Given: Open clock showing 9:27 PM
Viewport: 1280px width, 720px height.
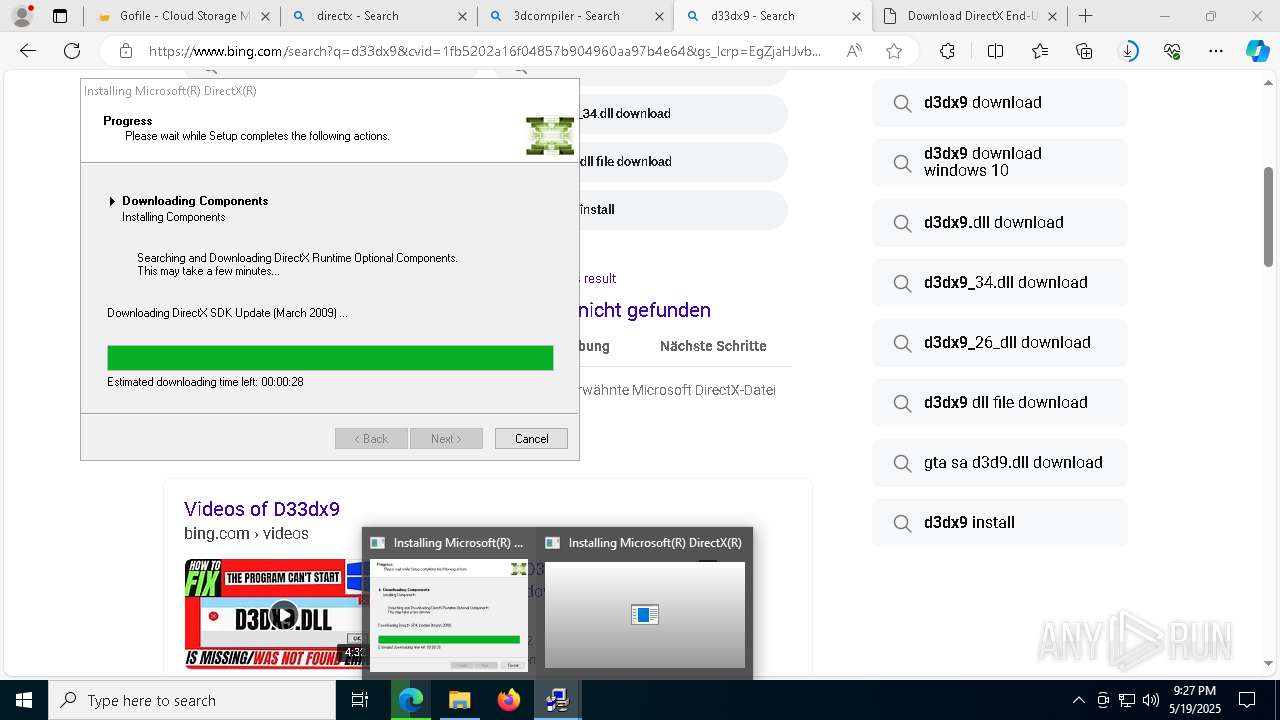Looking at the screenshot, I should (1194, 700).
